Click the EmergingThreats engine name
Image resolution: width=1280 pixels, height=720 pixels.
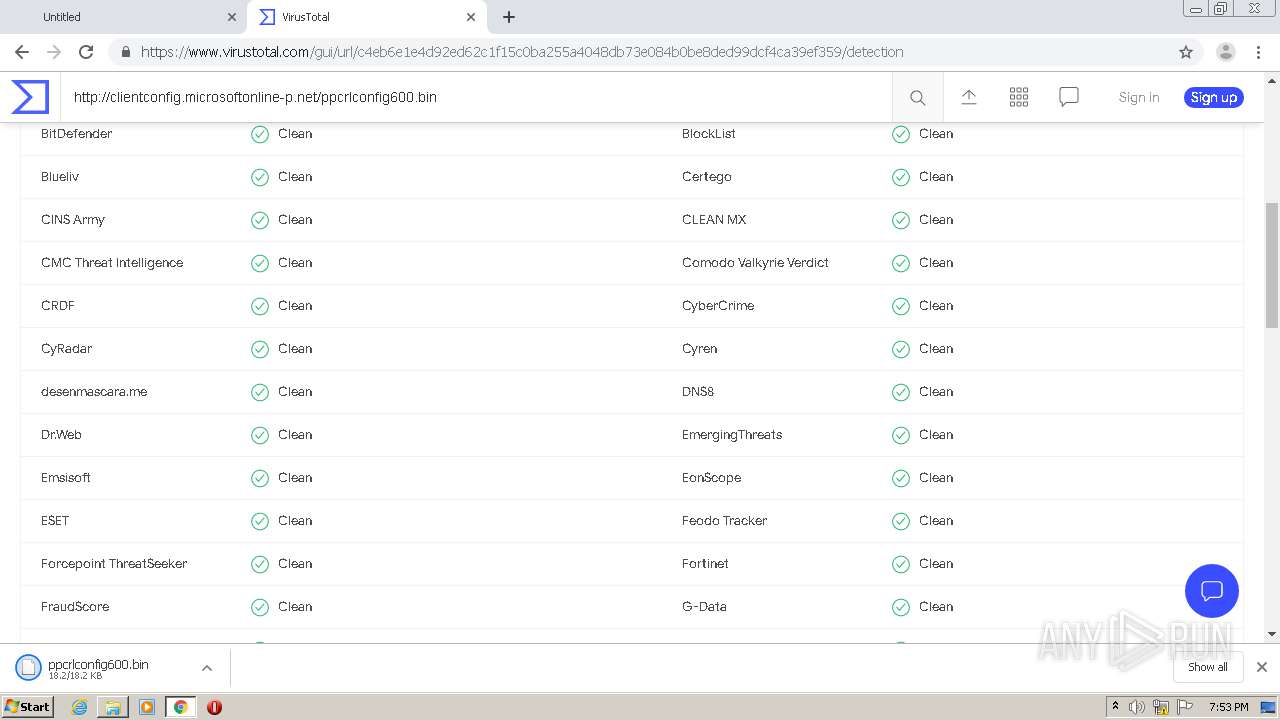click(732, 435)
